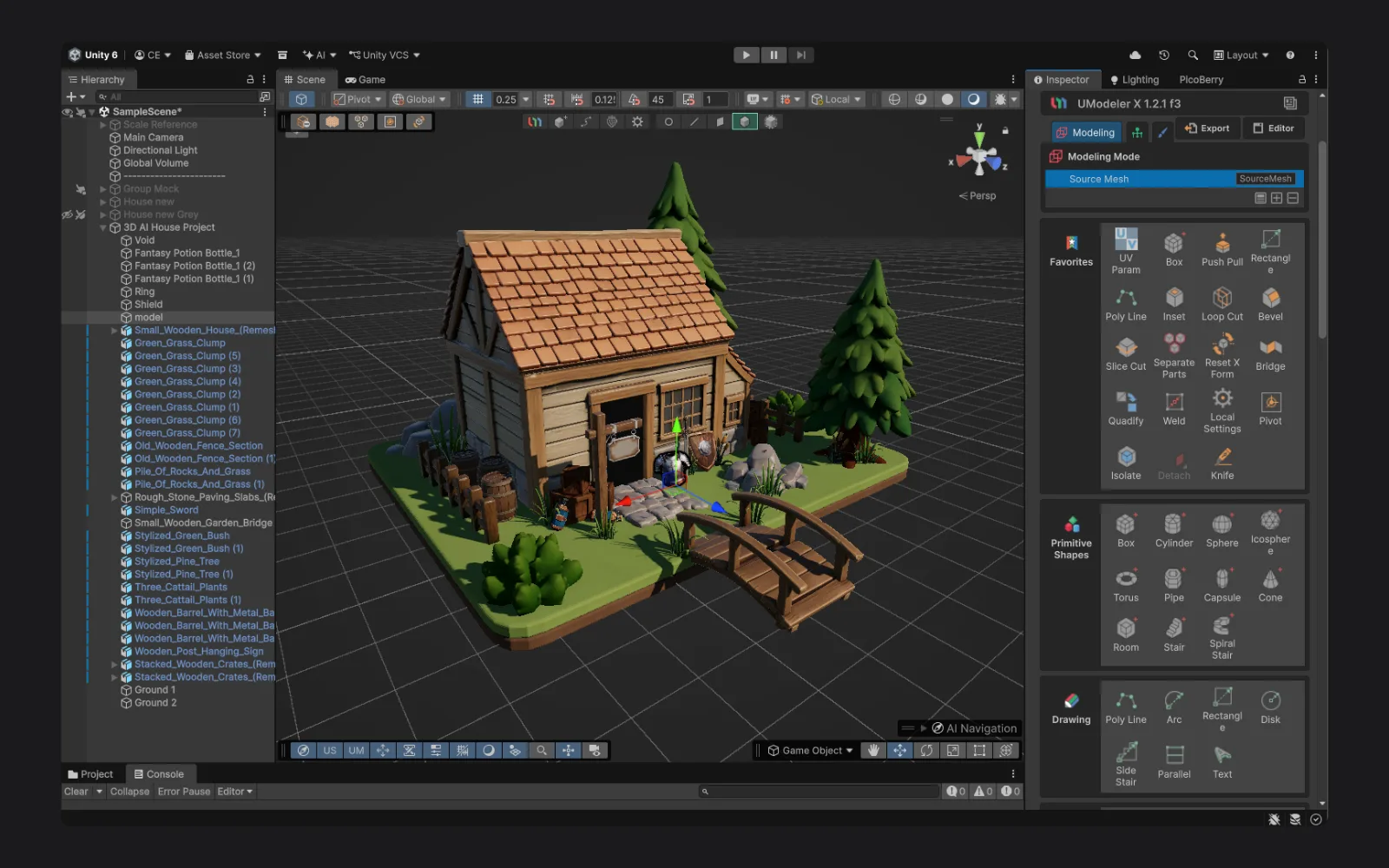Open the PicoBerry tab
This screenshot has height=868, width=1389.
[1201, 79]
